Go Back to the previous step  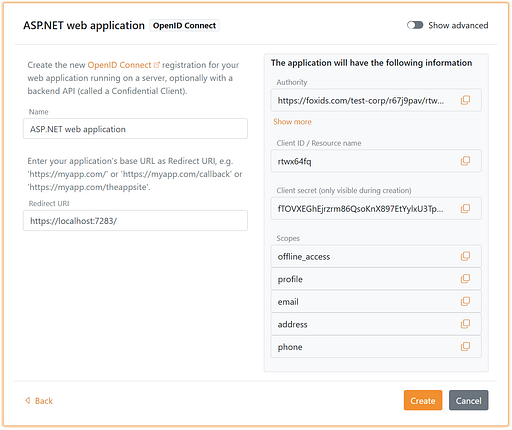(39, 401)
